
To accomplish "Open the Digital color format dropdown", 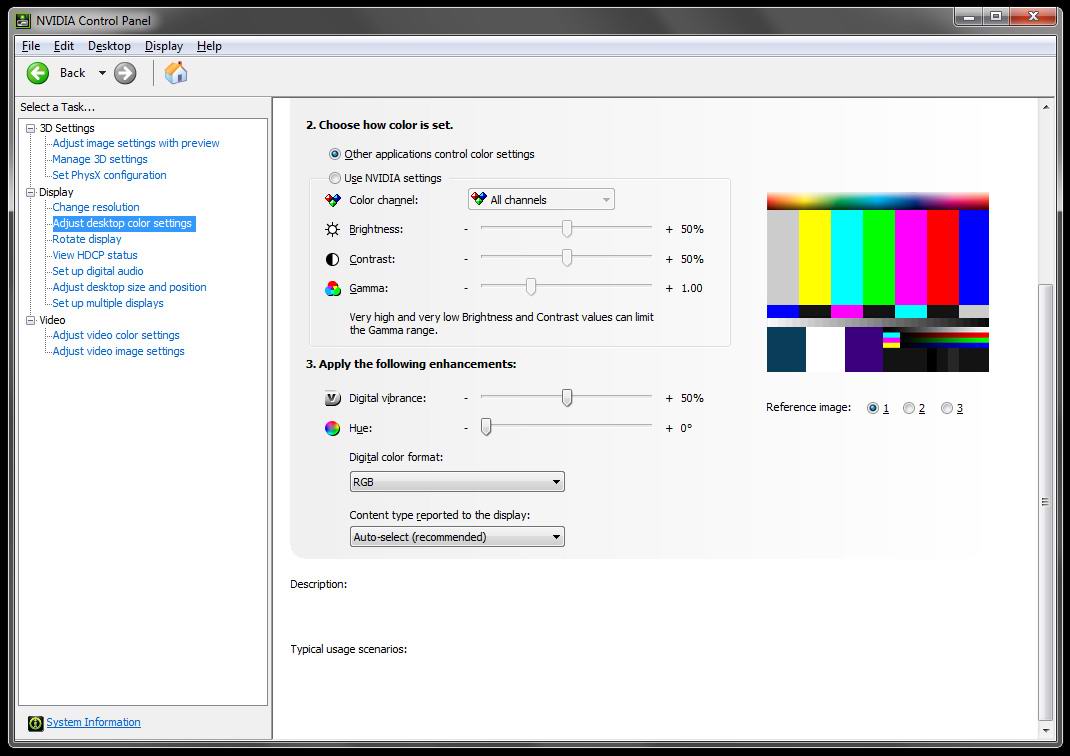I will (x=457, y=482).
